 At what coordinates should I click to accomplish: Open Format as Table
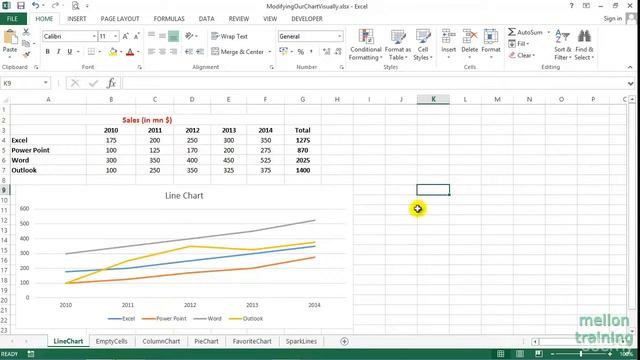[x=398, y=45]
